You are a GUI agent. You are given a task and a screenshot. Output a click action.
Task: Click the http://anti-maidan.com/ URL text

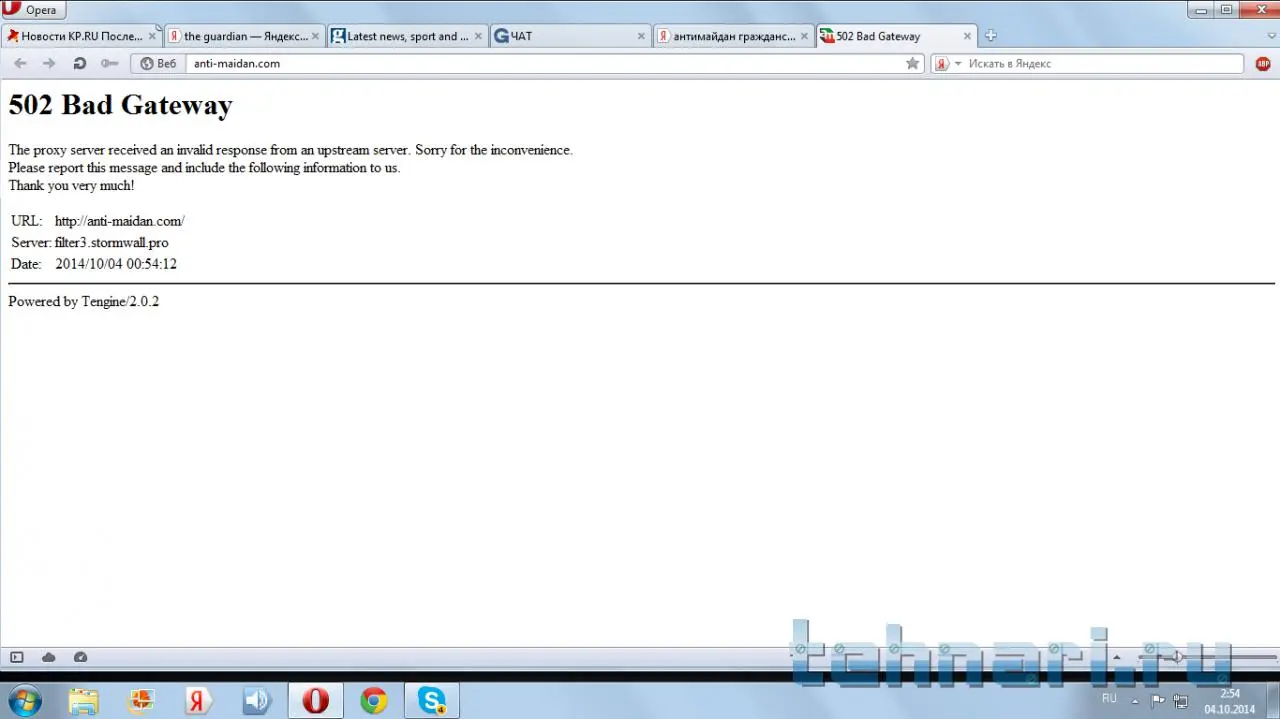[x=120, y=221]
